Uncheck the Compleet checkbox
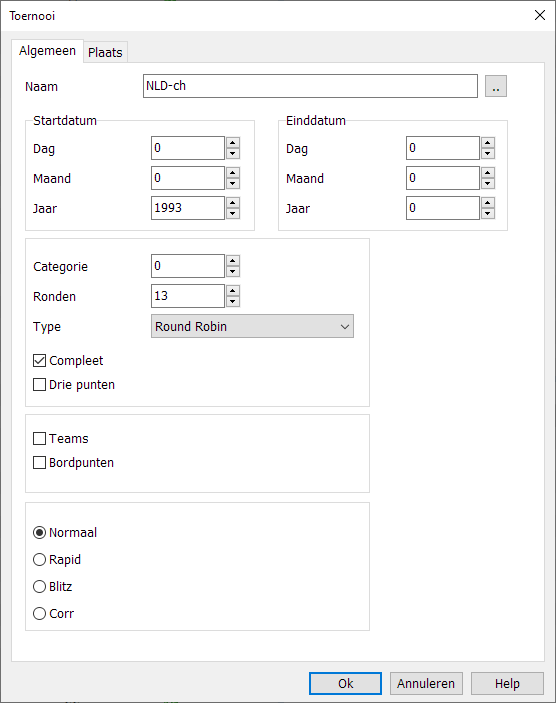Screen dimensions: 556x703 (x=39, y=360)
